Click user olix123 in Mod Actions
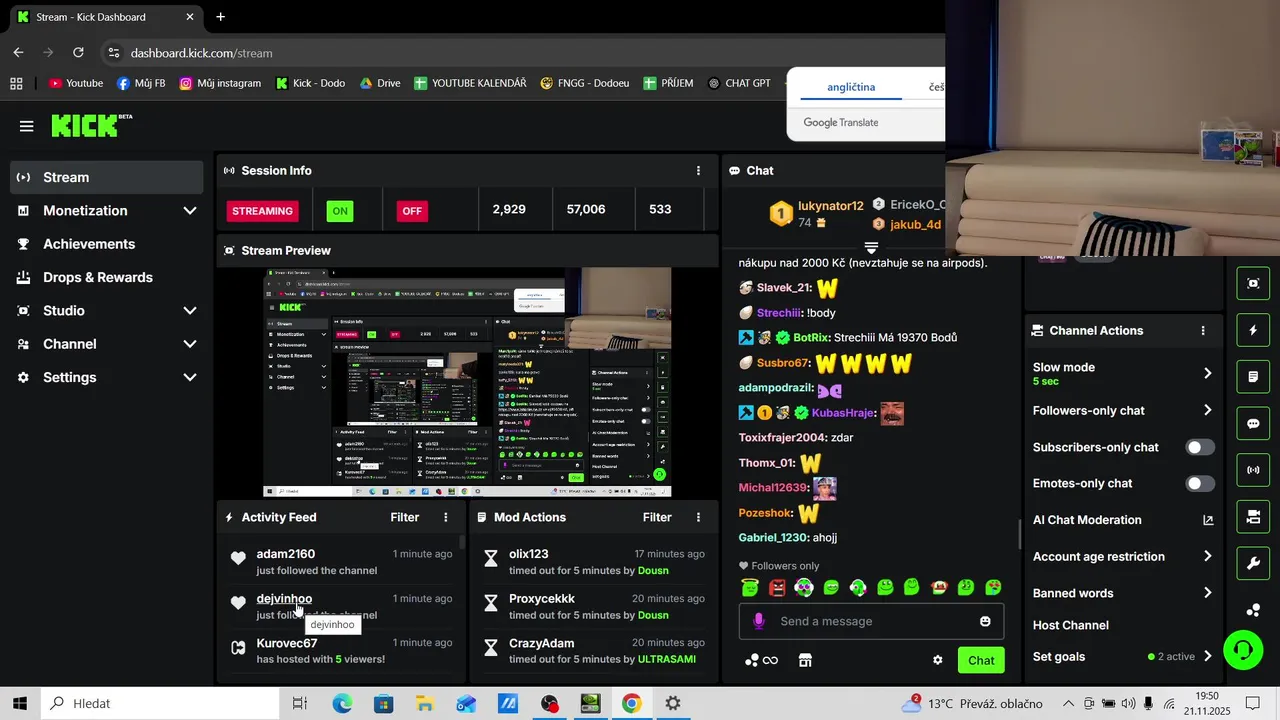Viewport: 1280px width, 720px height. point(529,554)
